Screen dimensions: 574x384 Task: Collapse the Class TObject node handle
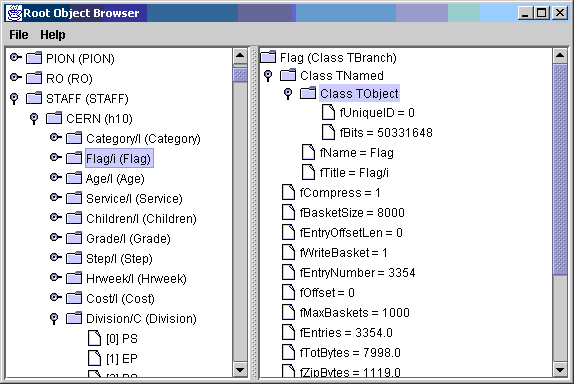point(288,94)
